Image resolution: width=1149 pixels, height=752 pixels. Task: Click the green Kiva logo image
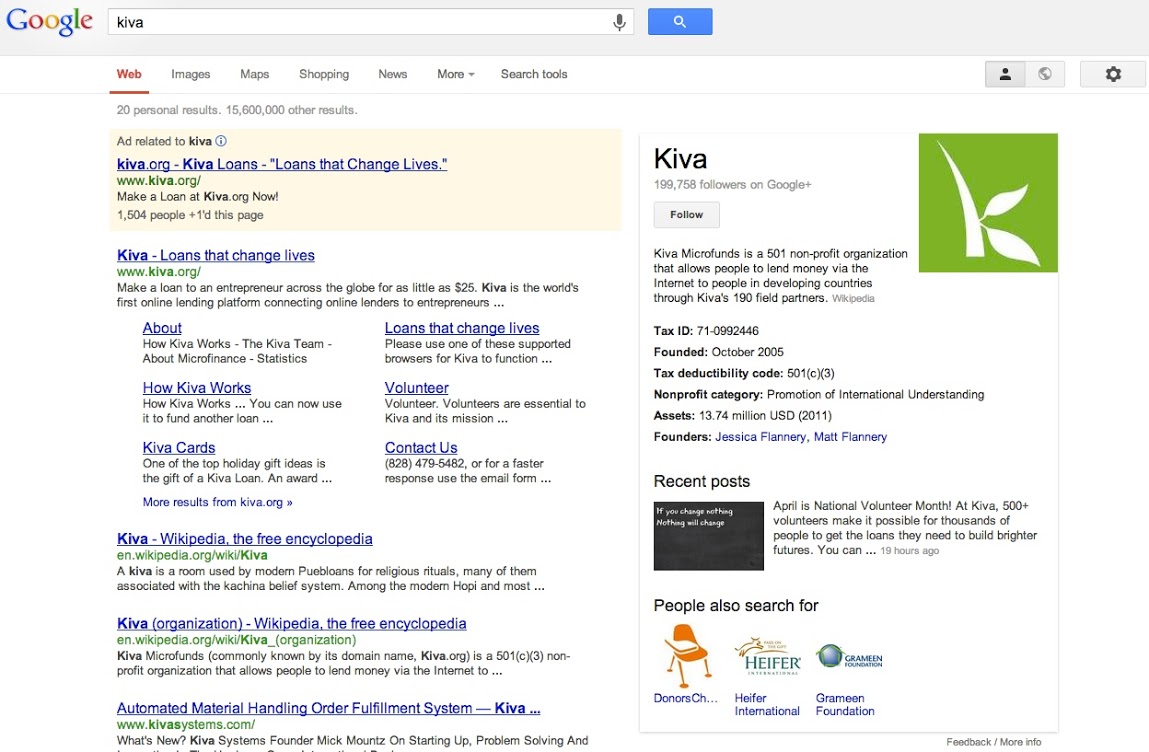[988, 202]
